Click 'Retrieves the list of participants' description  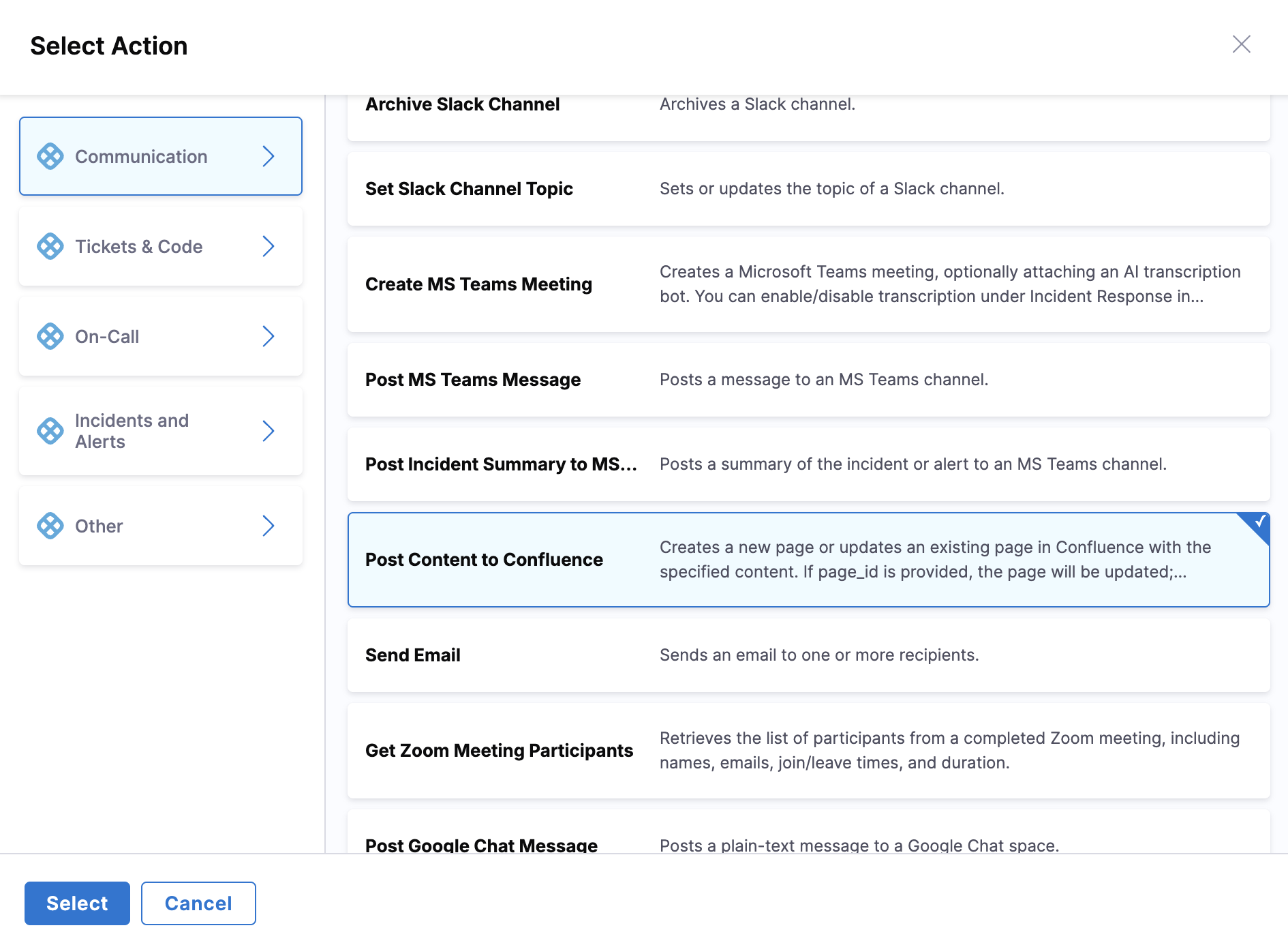pos(949,751)
